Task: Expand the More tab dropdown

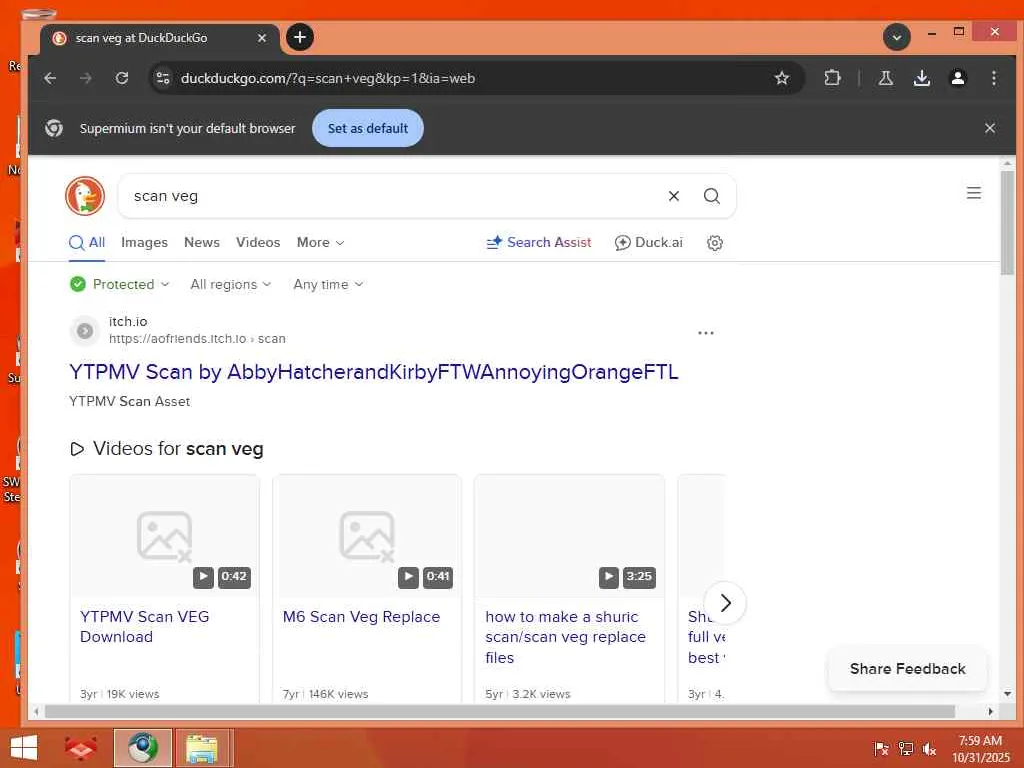Action: coord(320,242)
